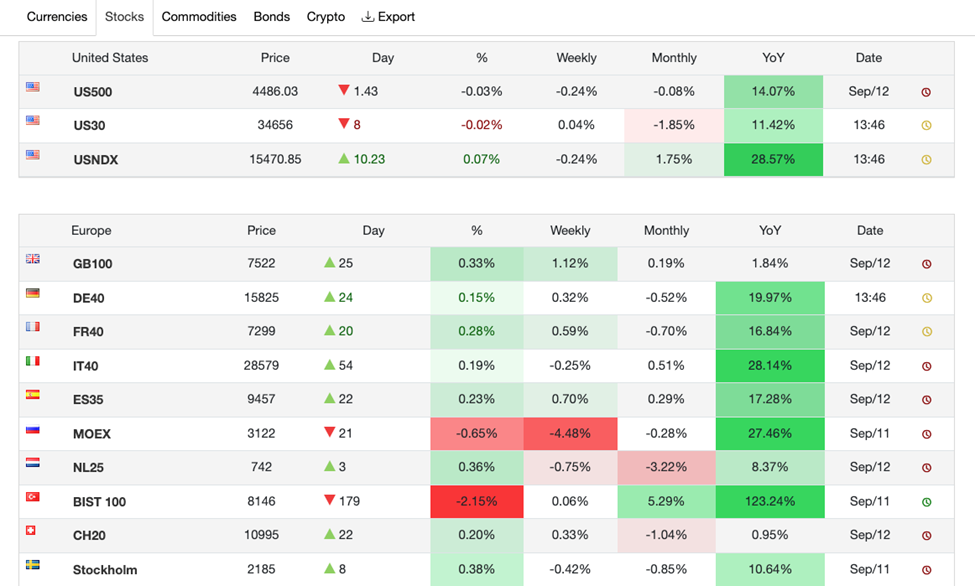
Task: Click the Weekly header in United States table
Action: coord(576,58)
